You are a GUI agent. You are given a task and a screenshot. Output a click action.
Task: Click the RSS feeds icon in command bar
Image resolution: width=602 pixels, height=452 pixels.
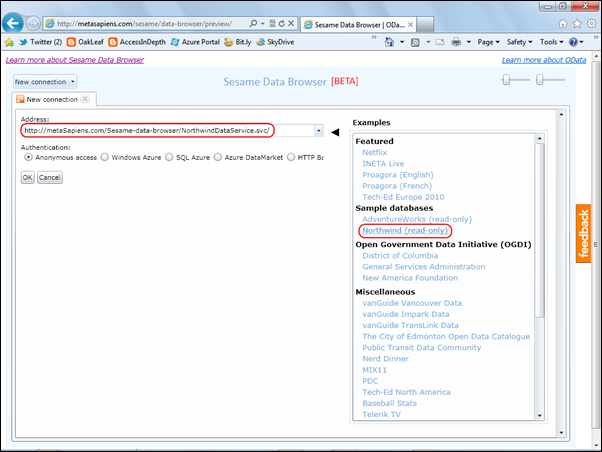point(415,42)
